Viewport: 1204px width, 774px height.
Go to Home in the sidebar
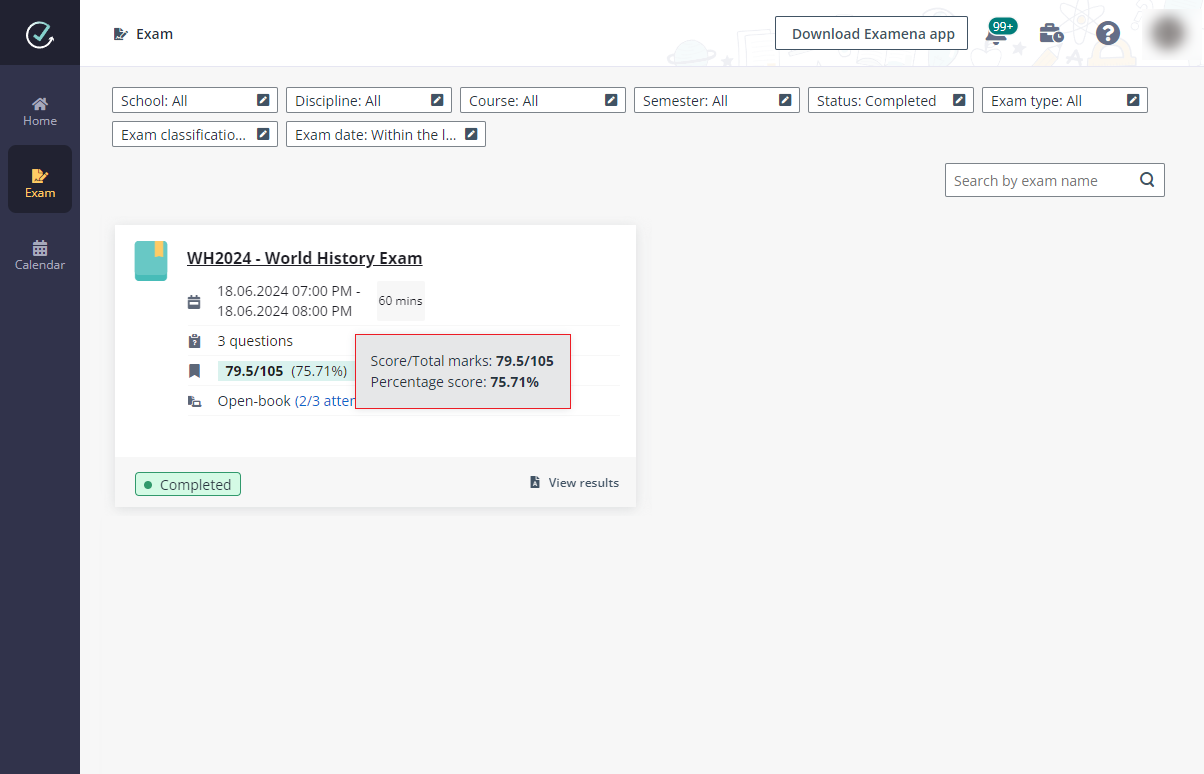pos(40,111)
